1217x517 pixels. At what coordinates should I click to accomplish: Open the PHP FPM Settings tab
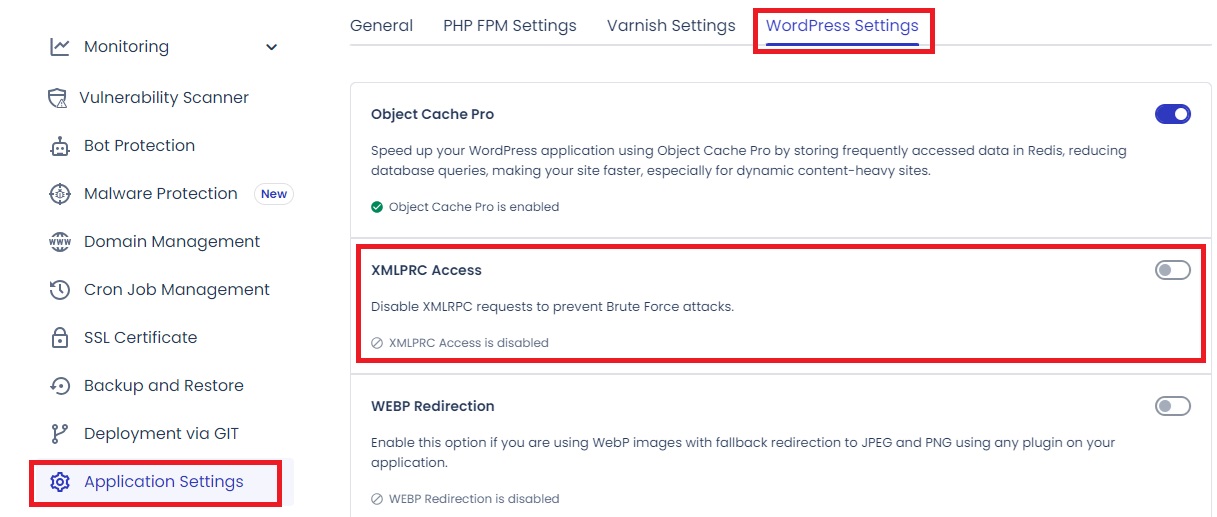pyautogui.click(x=509, y=26)
